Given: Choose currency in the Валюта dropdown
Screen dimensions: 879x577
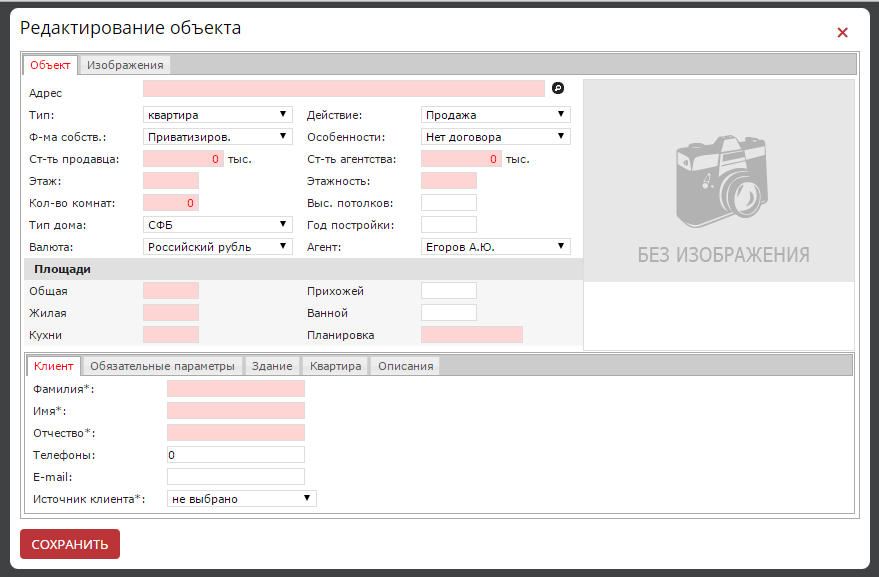Looking at the screenshot, I should 217,247.
